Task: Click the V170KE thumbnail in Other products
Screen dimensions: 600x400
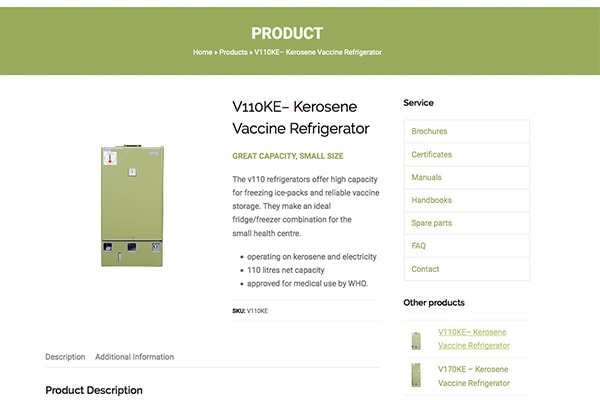Action: coord(416,375)
